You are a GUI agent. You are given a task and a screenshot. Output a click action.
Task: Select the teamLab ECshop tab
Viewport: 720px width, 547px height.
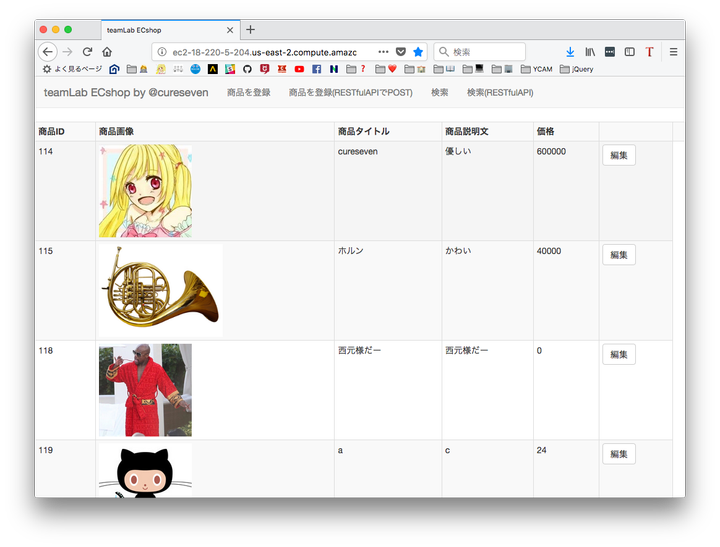click(170, 30)
